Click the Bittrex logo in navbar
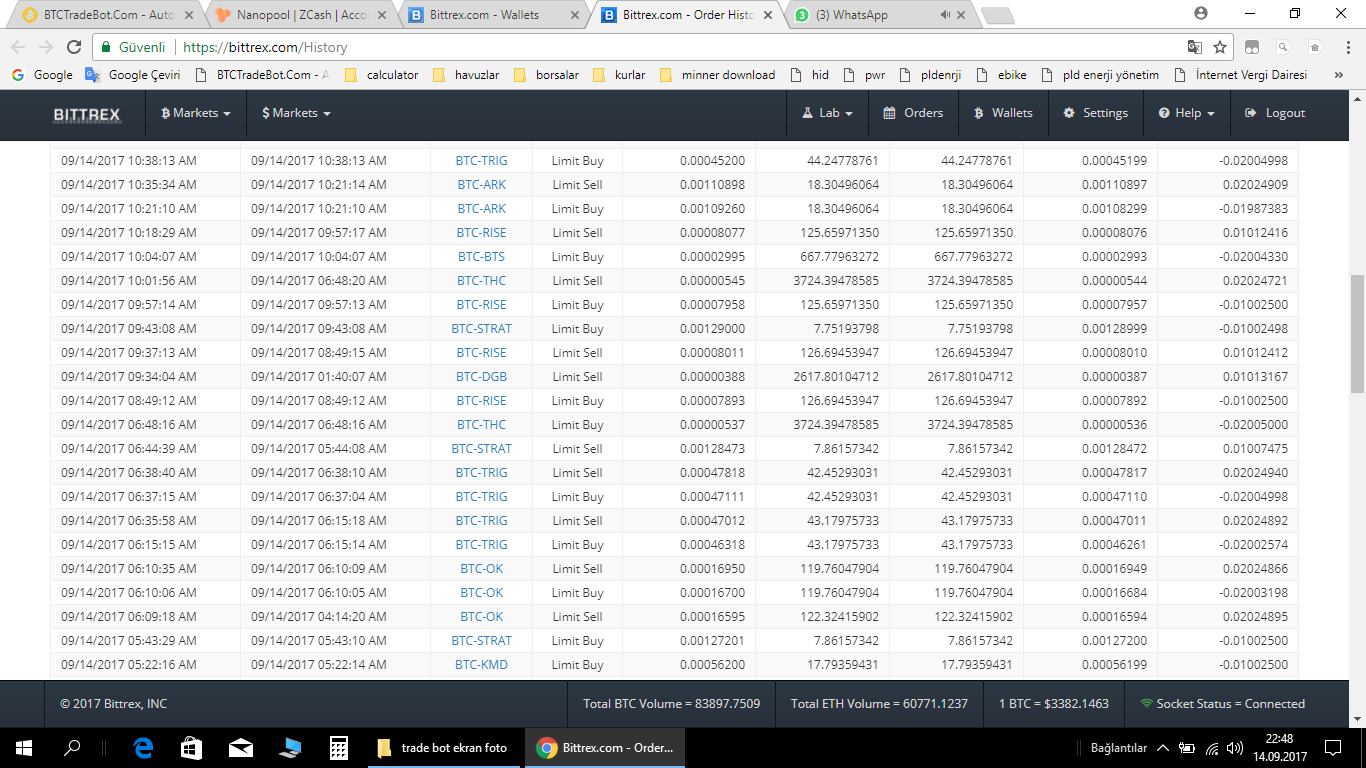Viewport: 1366px width, 768px height. pyautogui.click(x=87, y=114)
